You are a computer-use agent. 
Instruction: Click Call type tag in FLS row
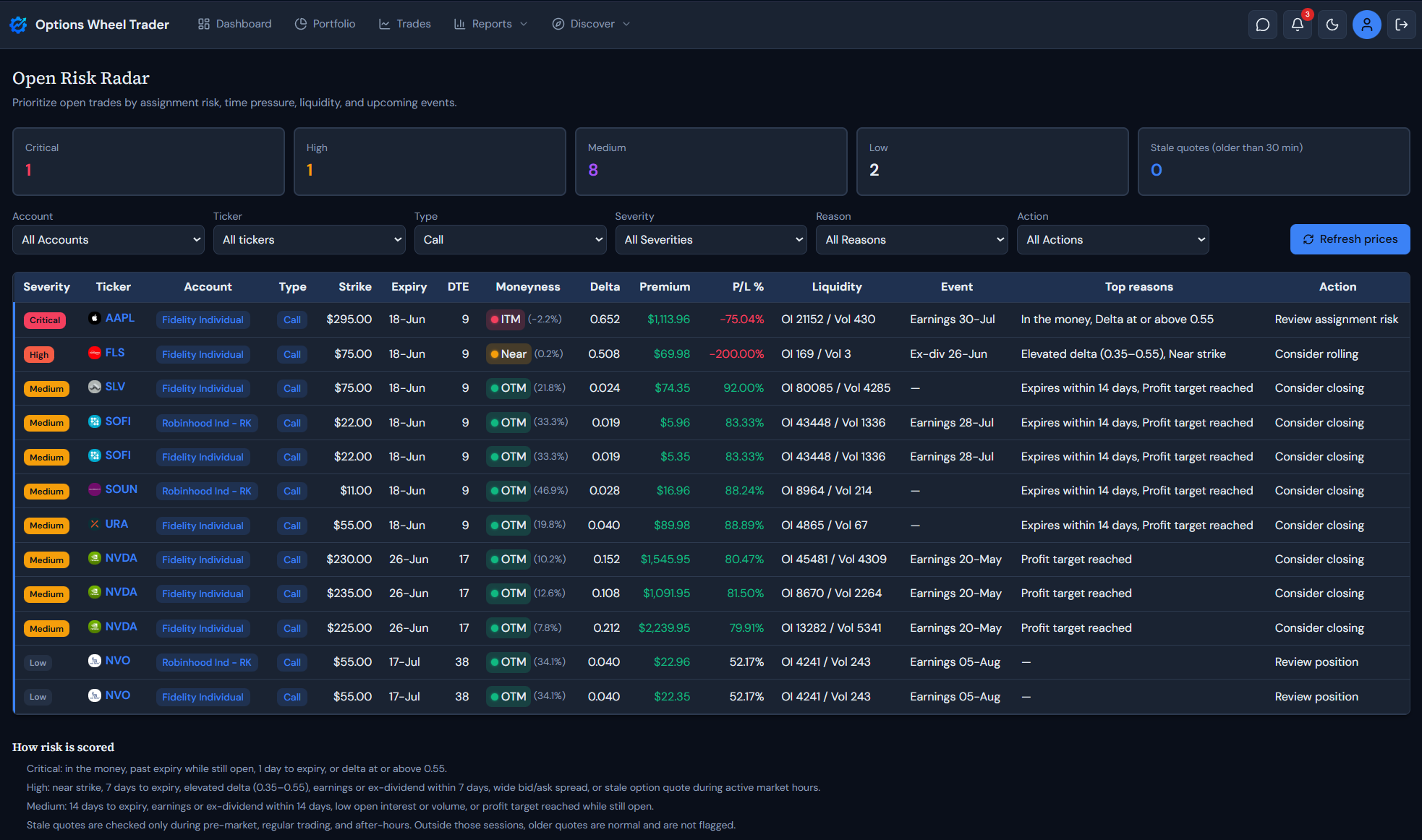click(292, 354)
